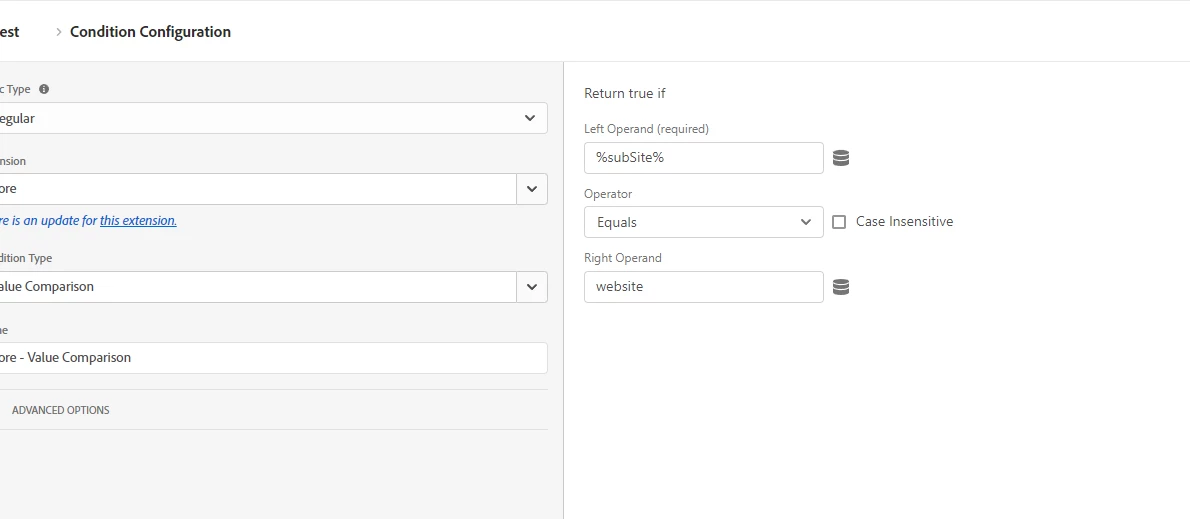Screen dimensions: 1190x519
Task: Open the Operator dropdown set to Equals
Action: (703, 222)
